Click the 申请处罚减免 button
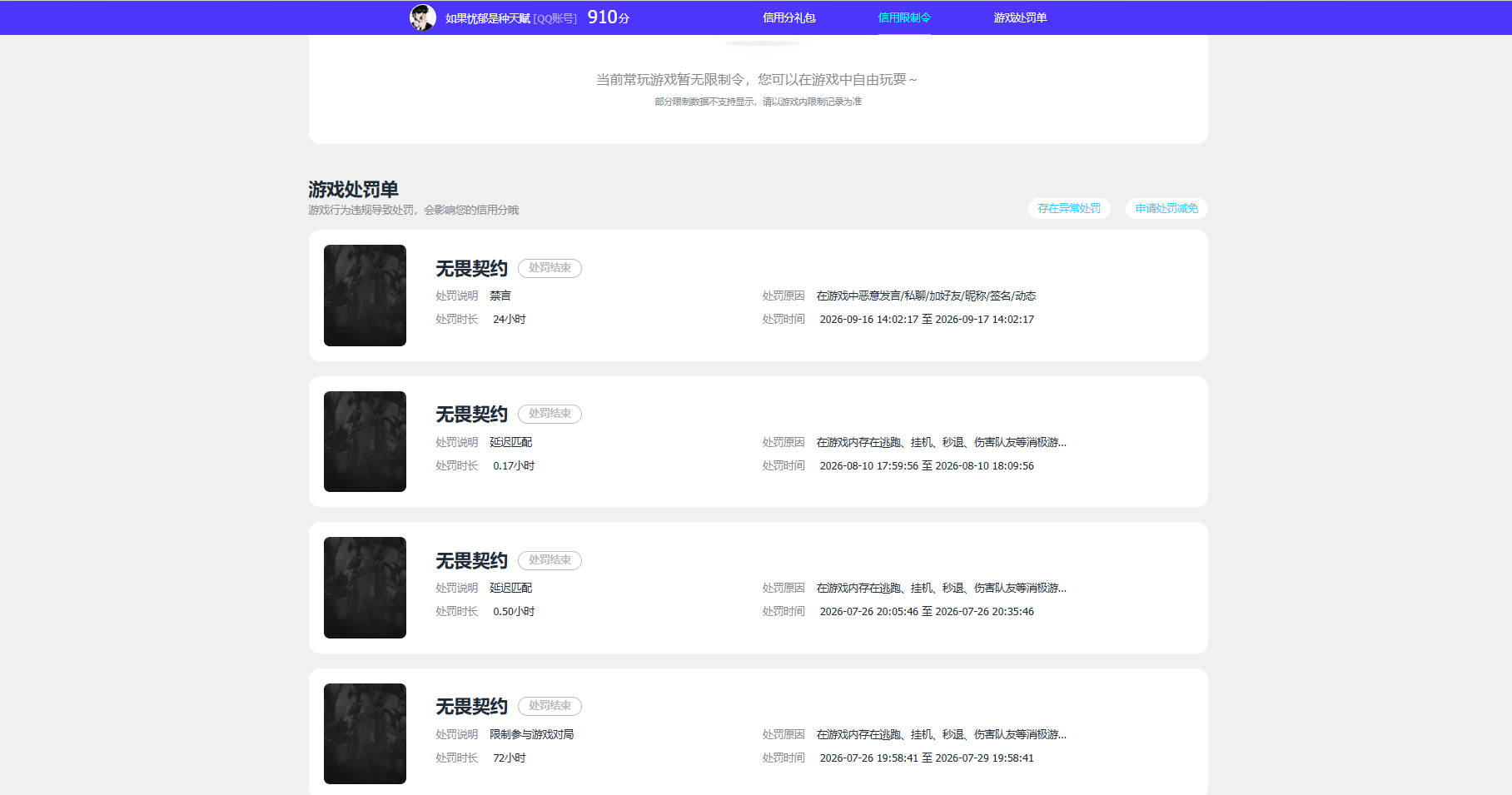 (1166, 208)
